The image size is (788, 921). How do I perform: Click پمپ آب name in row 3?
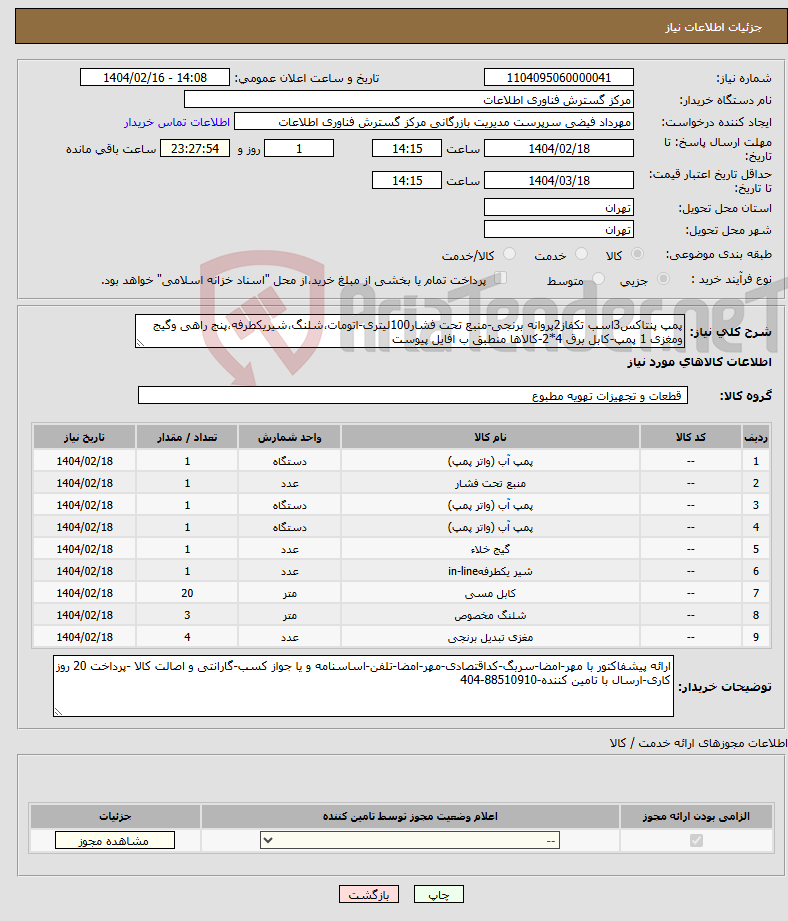(x=490, y=505)
